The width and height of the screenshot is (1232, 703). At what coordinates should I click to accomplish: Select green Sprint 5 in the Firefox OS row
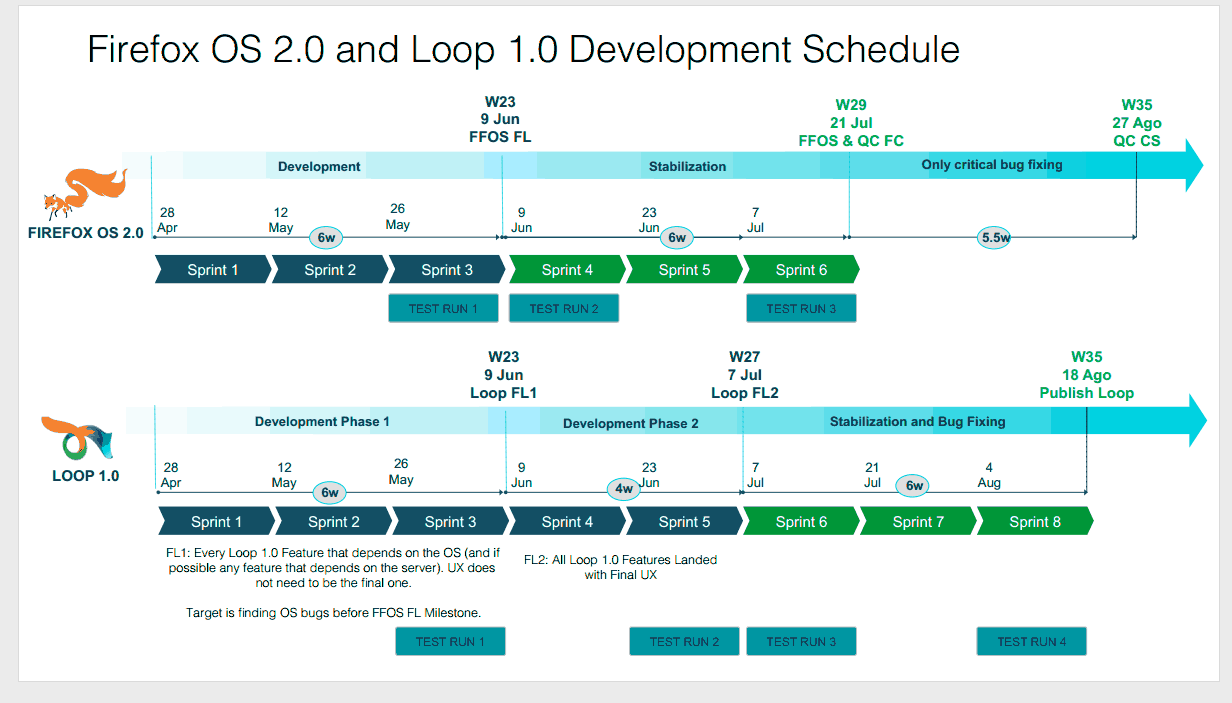[684, 270]
